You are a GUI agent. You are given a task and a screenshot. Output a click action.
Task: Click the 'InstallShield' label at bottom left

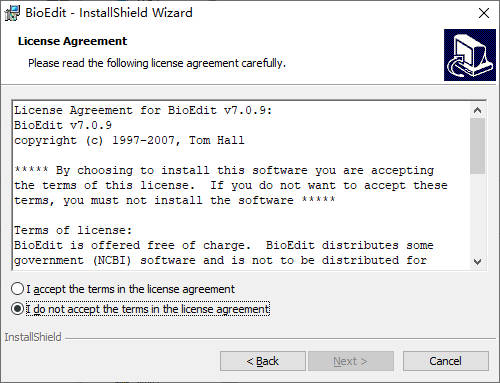[x=33, y=337]
